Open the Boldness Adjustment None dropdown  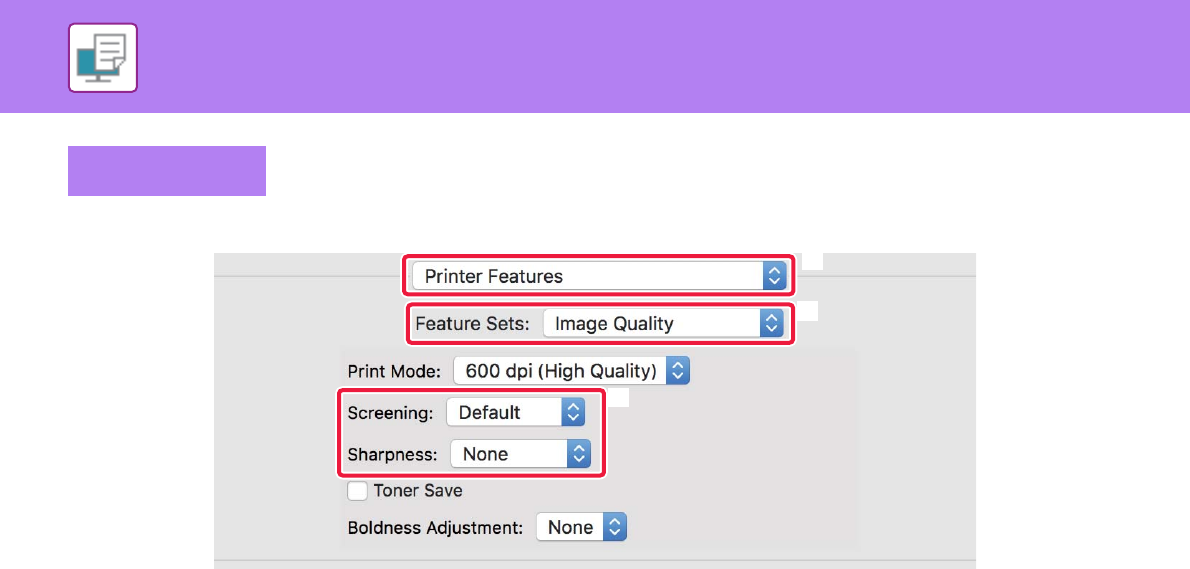coord(571,527)
